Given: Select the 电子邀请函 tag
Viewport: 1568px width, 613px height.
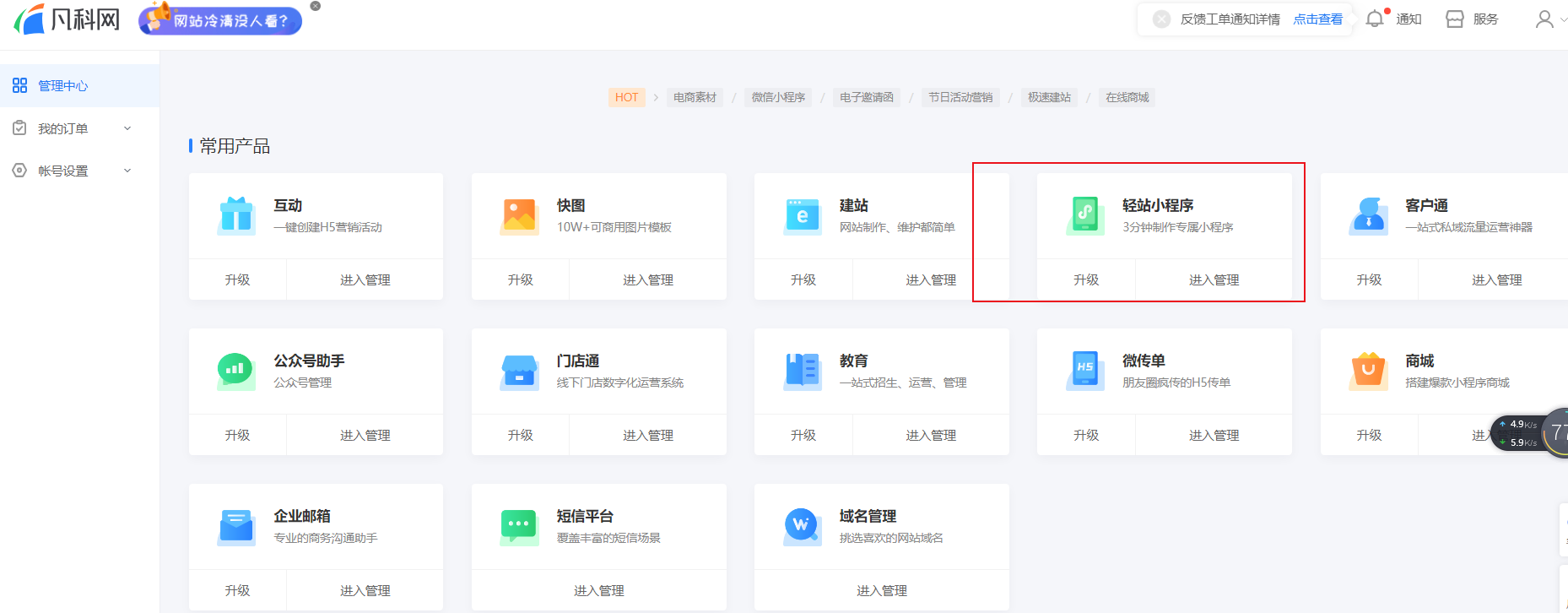Looking at the screenshot, I should pyautogui.click(x=867, y=97).
